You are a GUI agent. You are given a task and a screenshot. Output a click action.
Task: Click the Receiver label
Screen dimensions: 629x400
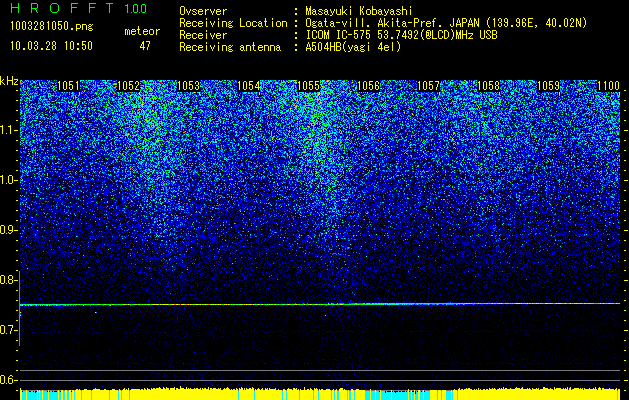[x=203, y=35]
